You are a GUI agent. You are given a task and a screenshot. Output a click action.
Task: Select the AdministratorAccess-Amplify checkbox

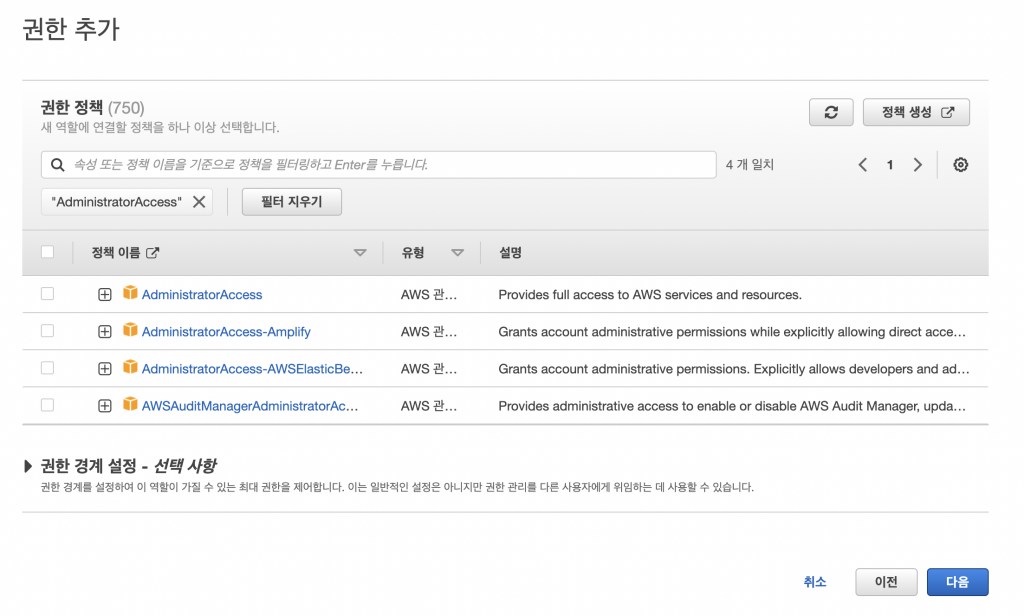pos(47,331)
